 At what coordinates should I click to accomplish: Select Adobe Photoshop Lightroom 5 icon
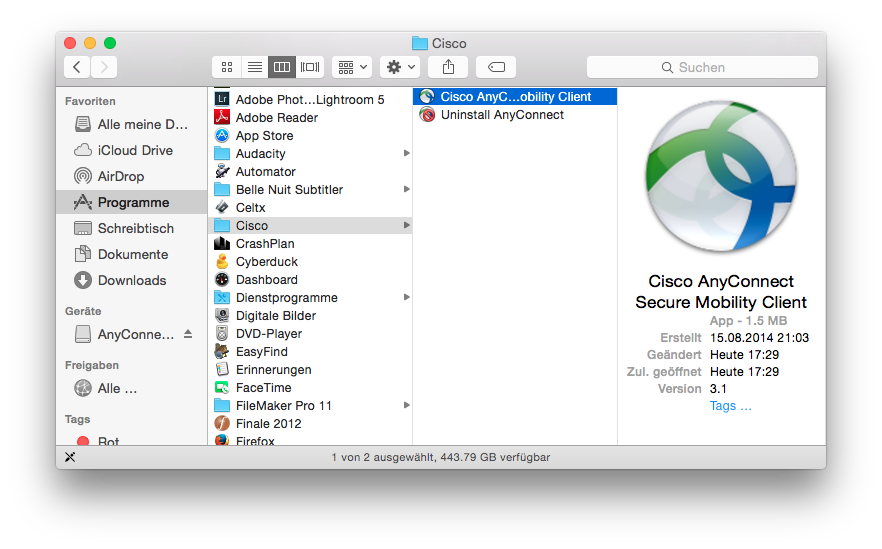tap(222, 99)
